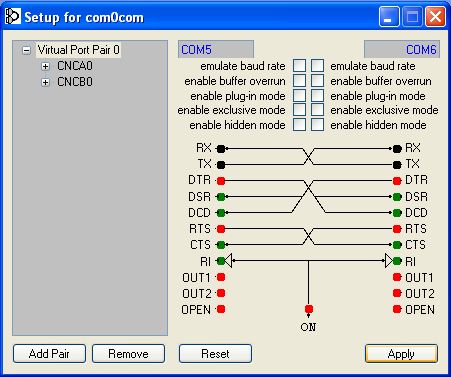Click the COM6 DTR red pin
This screenshot has width=451, height=377.
[397, 181]
